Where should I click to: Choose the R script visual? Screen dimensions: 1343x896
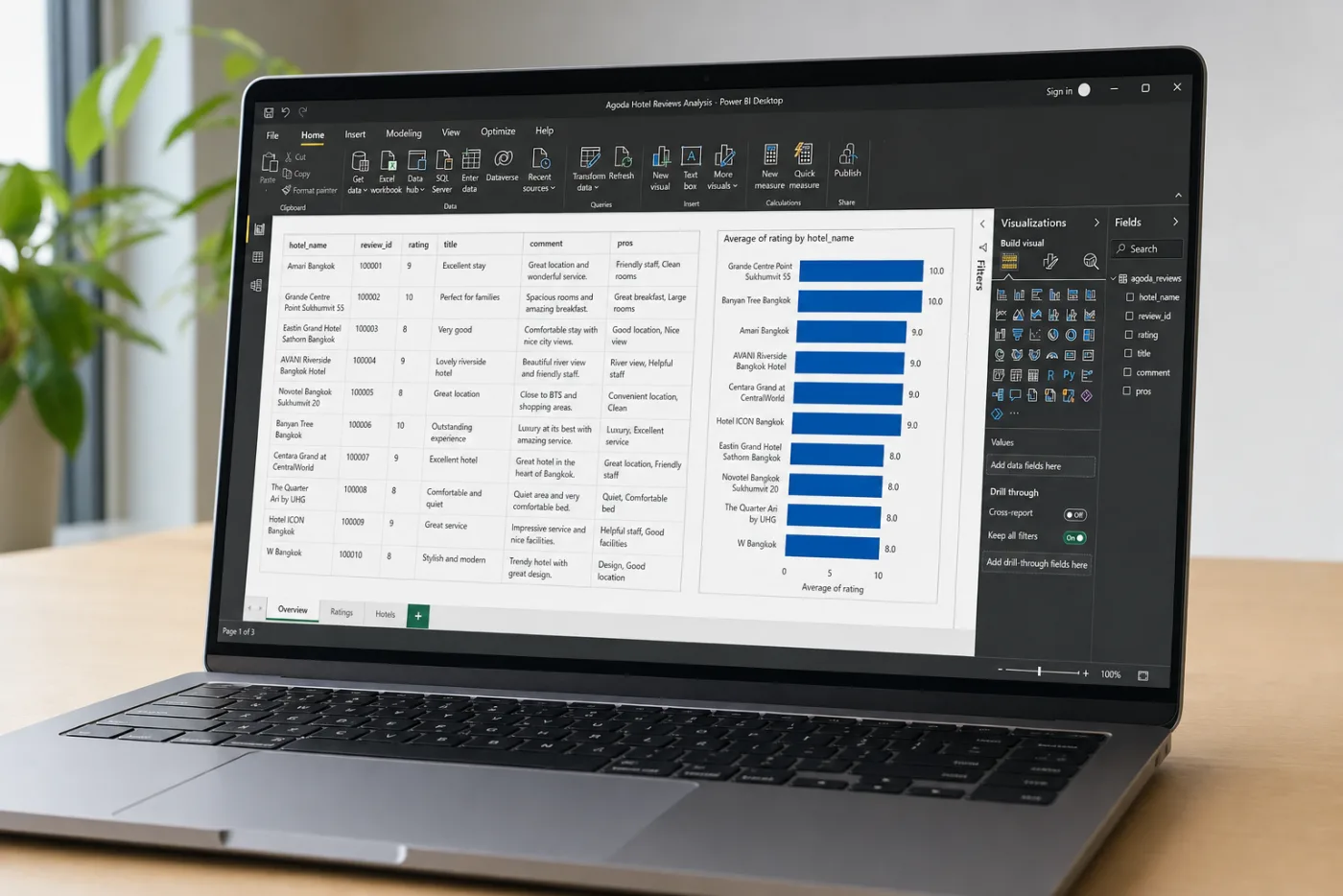click(1050, 375)
